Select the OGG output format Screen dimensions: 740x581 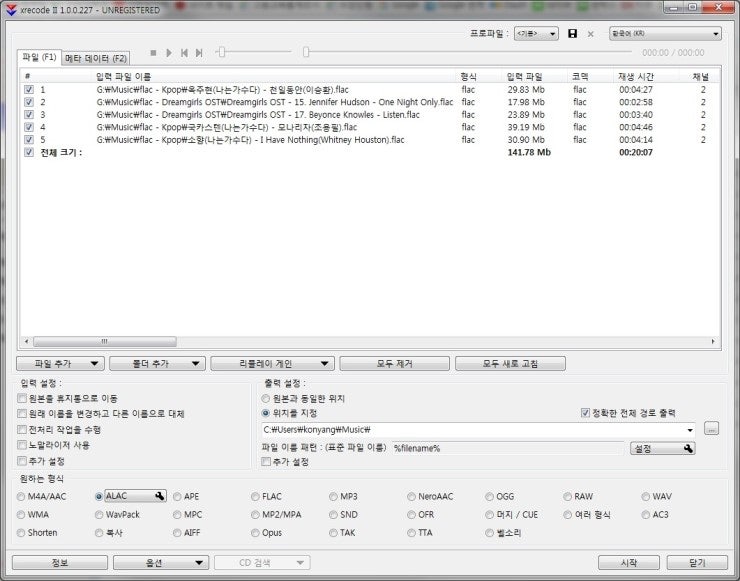[x=500, y=497]
